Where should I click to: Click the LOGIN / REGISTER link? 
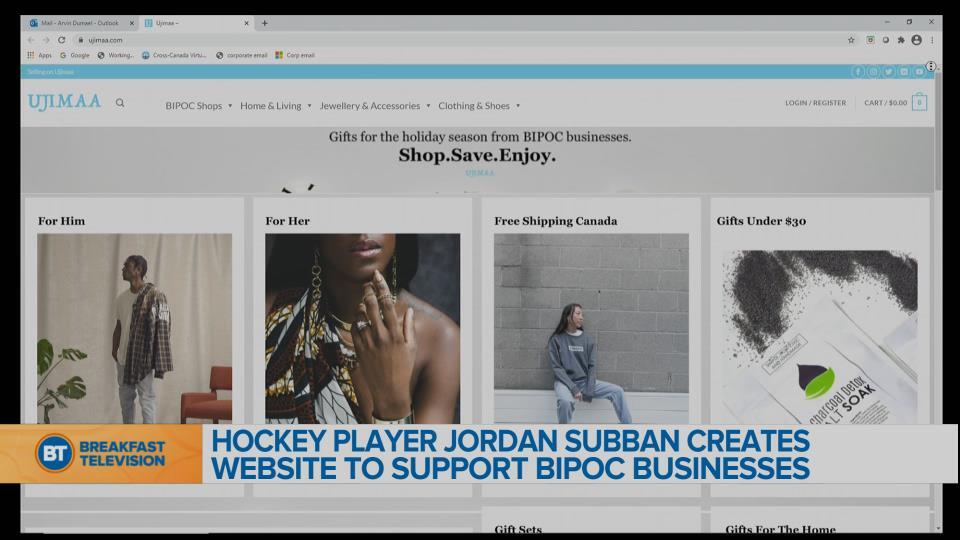point(815,103)
